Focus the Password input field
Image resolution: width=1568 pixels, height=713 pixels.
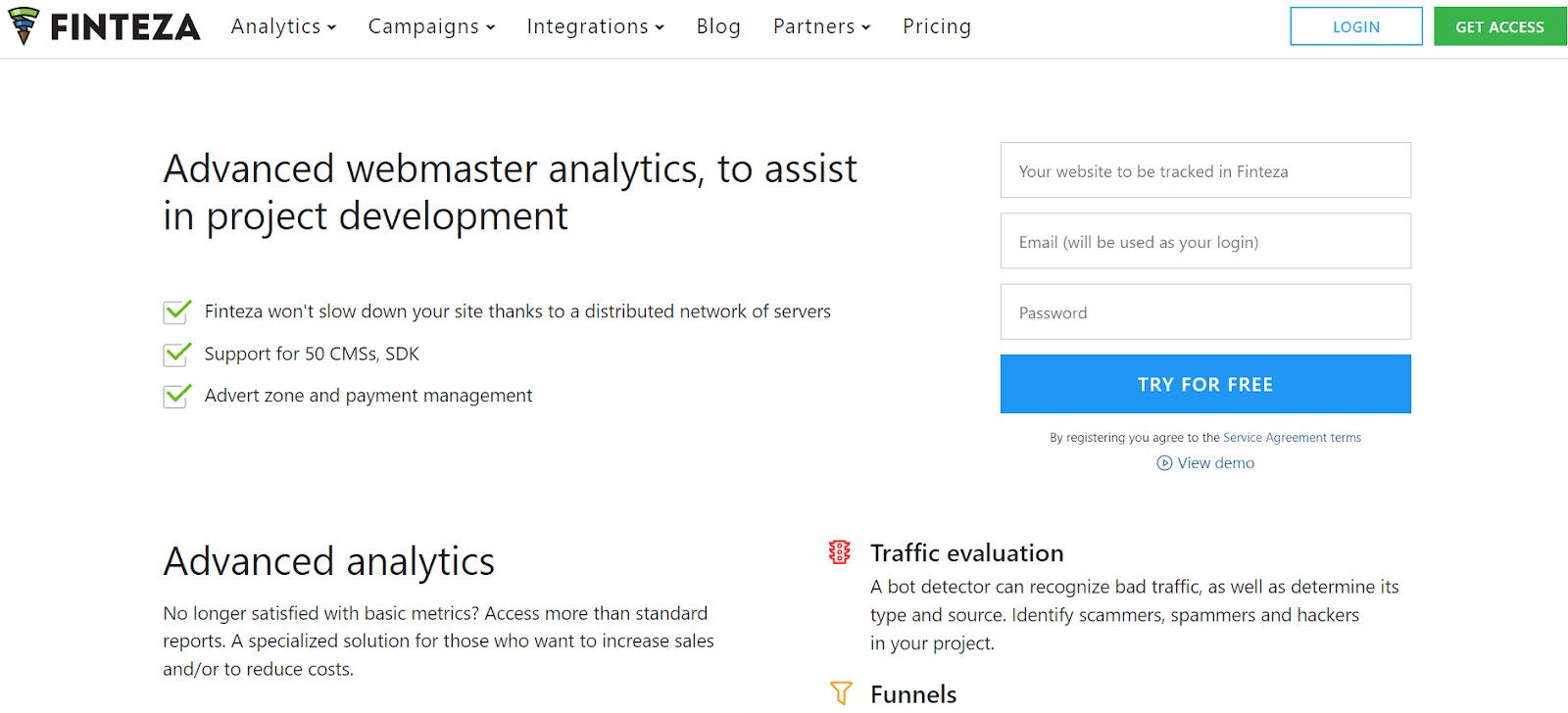(x=1205, y=311)
